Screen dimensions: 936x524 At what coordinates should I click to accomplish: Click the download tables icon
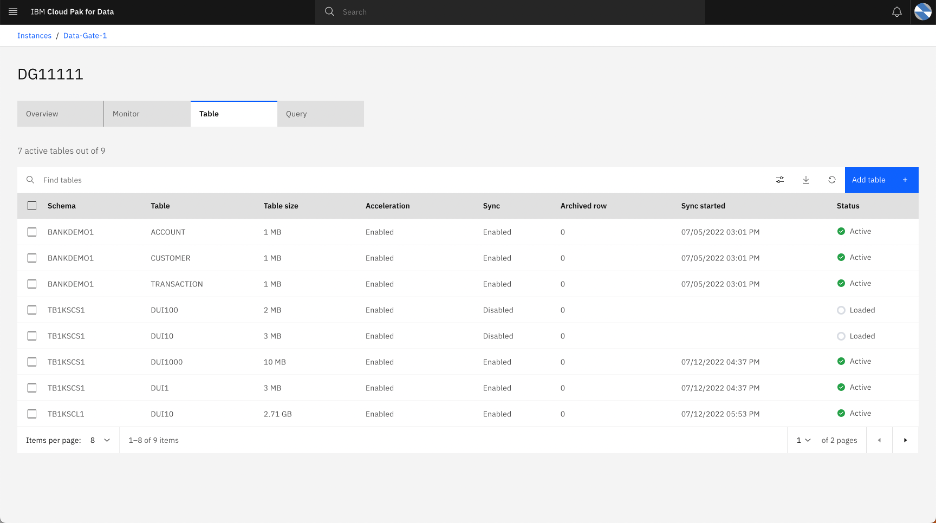pyautogui.click(x=805, y=180)
